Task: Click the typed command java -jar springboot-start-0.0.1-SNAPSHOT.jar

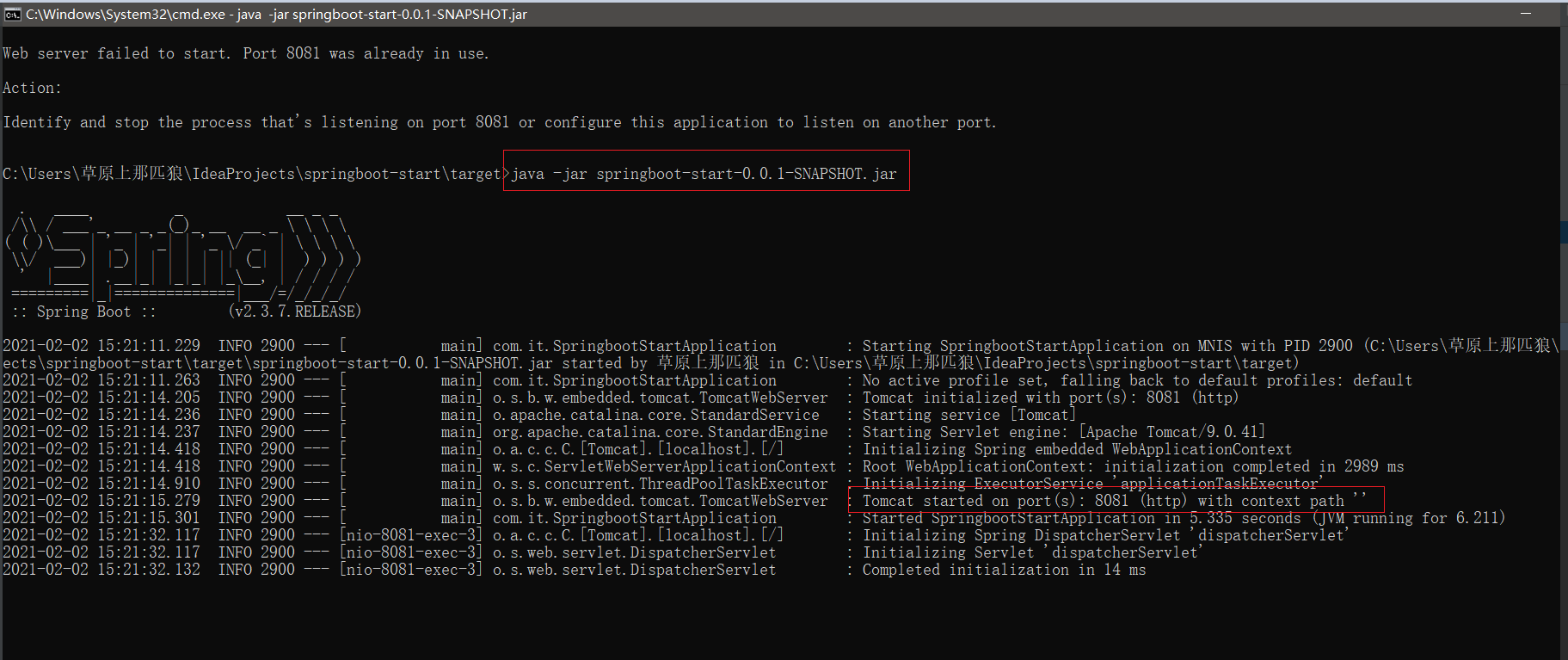Action: point(704,174)
